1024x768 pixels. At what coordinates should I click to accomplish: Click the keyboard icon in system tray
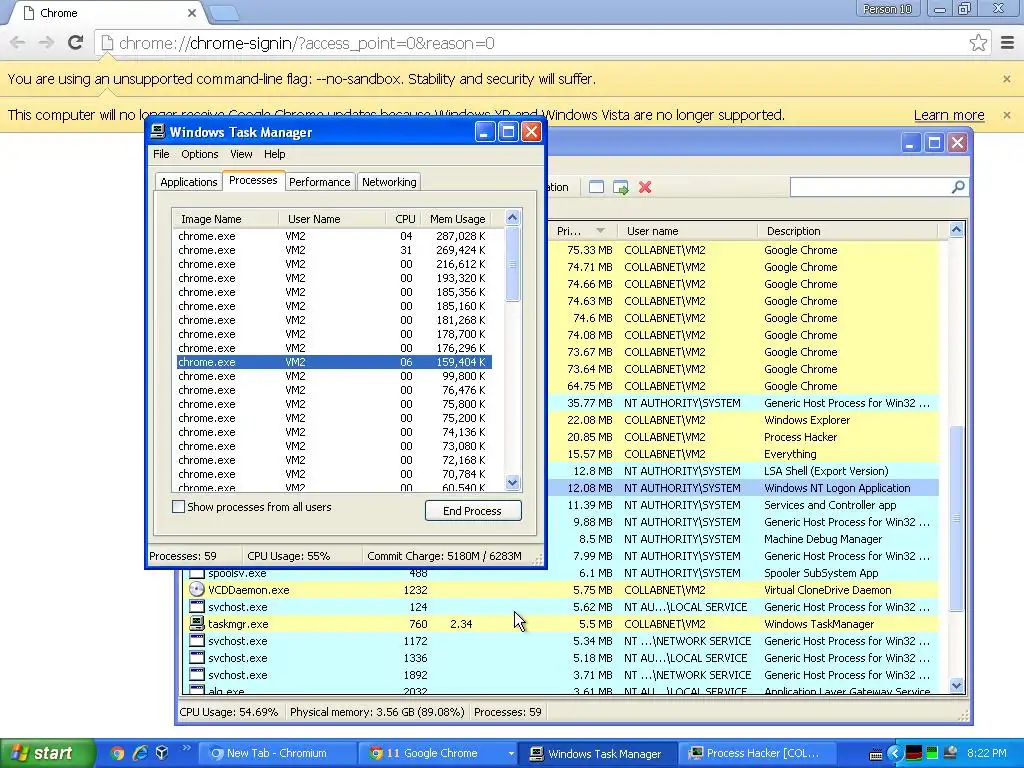coord(876,754)
